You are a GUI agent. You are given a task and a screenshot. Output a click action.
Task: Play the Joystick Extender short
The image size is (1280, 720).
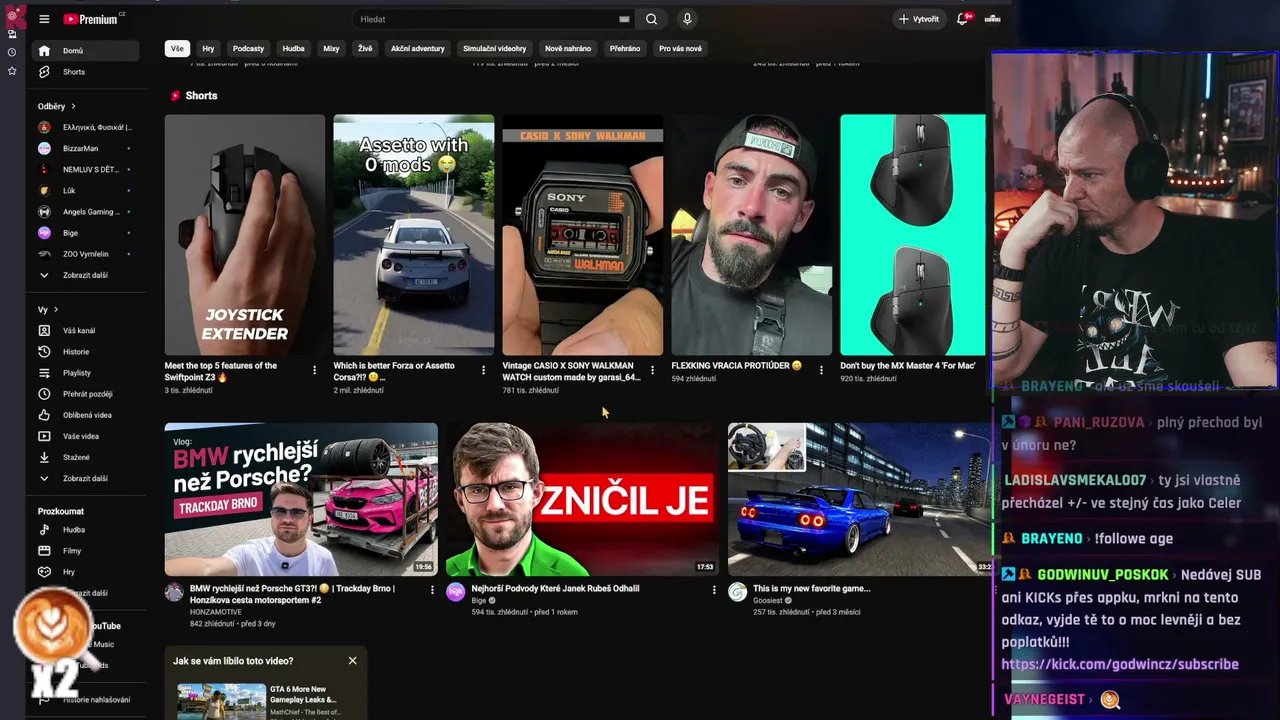pos(245,235)
